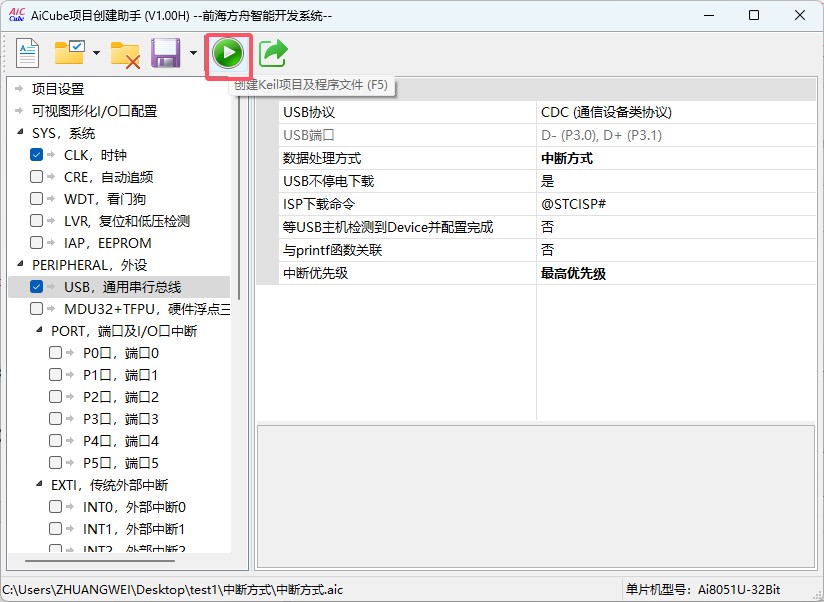Open dropdown arrow next to save icon
Viewport: 824px width, 602px height.
point(193,53)
